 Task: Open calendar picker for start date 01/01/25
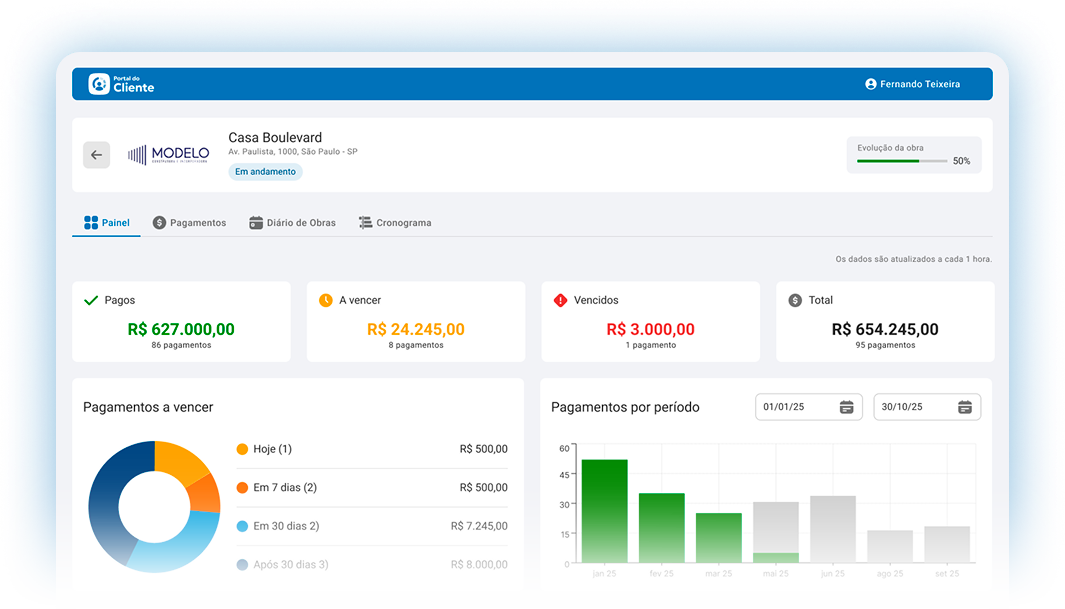click(846, 407)
